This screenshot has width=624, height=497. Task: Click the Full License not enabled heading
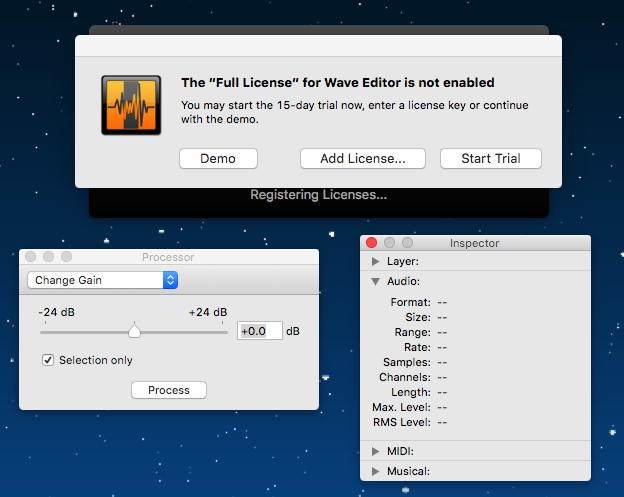338,82
